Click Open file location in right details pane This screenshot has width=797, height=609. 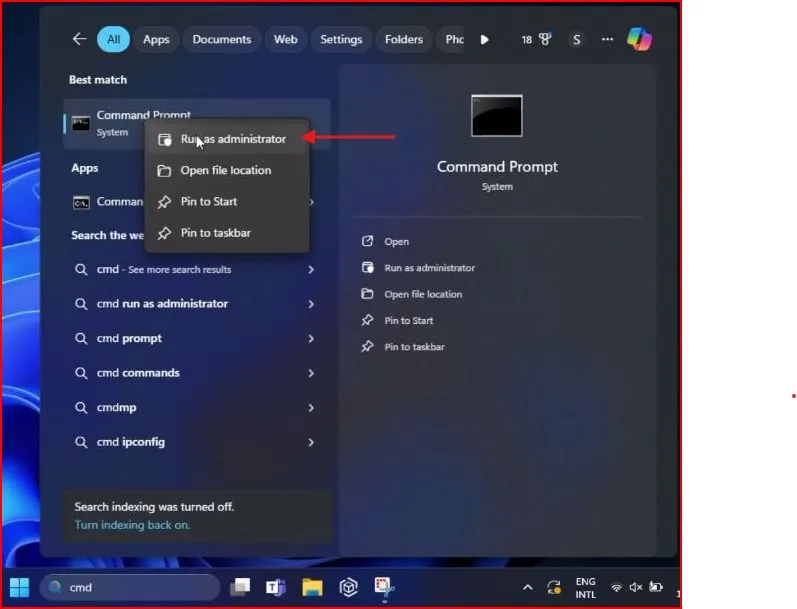(423, 294)
